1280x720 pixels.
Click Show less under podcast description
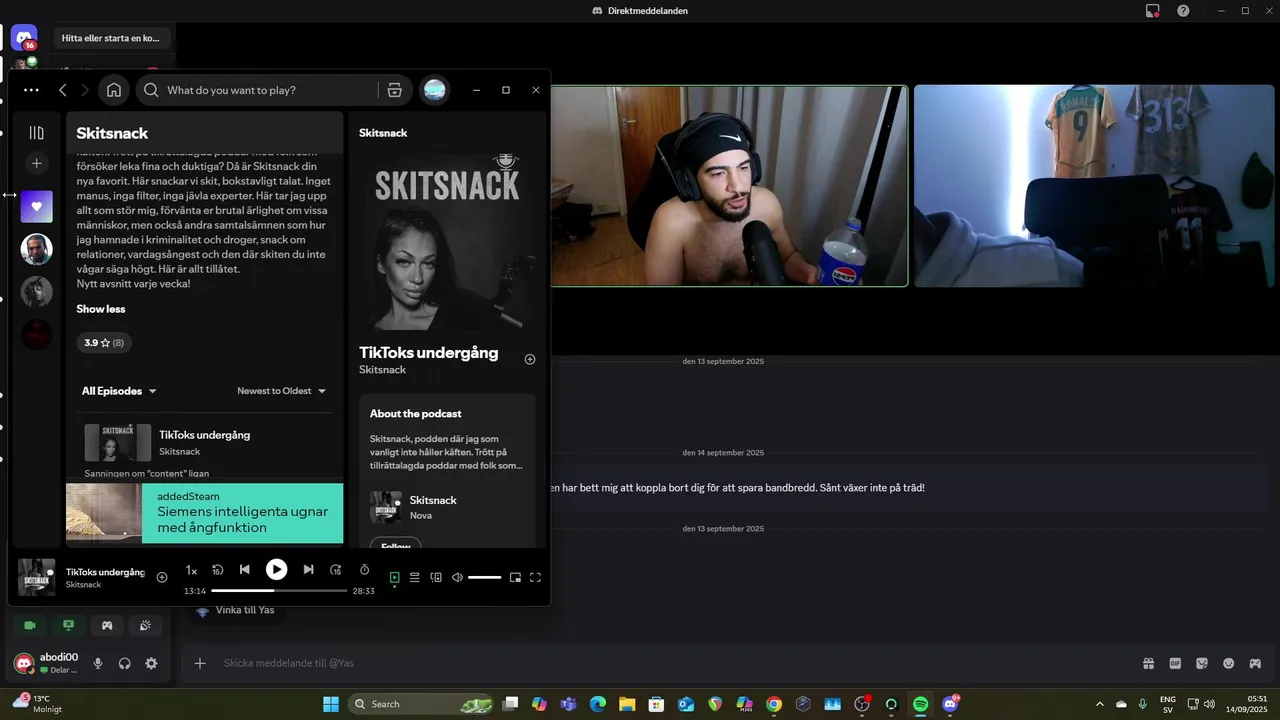pyautogui.click(x=101, y=309)
